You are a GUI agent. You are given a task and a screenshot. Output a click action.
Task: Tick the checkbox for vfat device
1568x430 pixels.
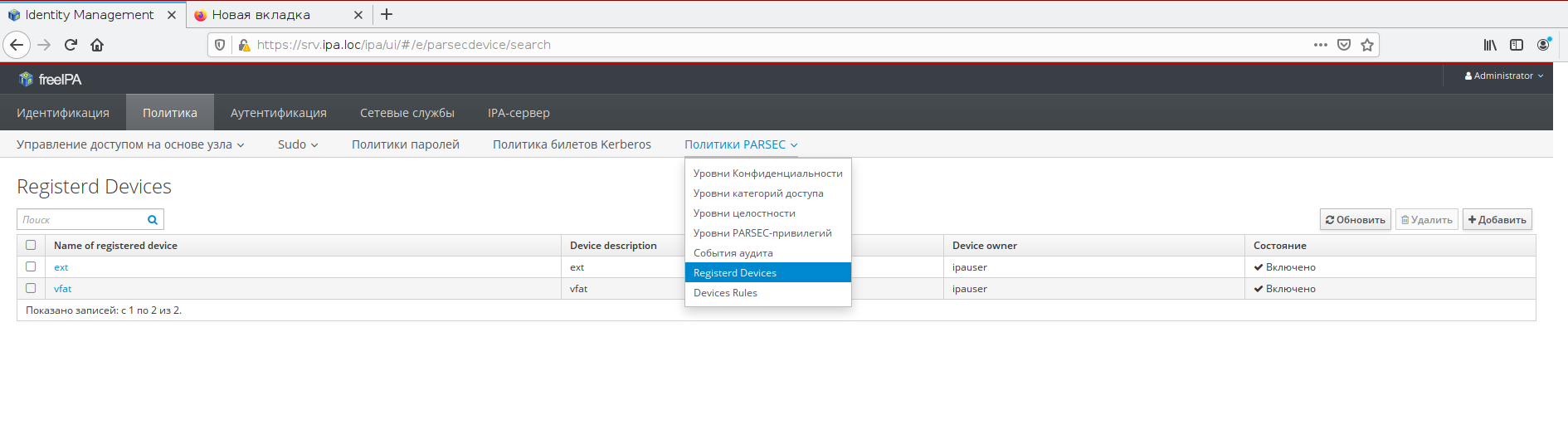click(x=31, y=288)
